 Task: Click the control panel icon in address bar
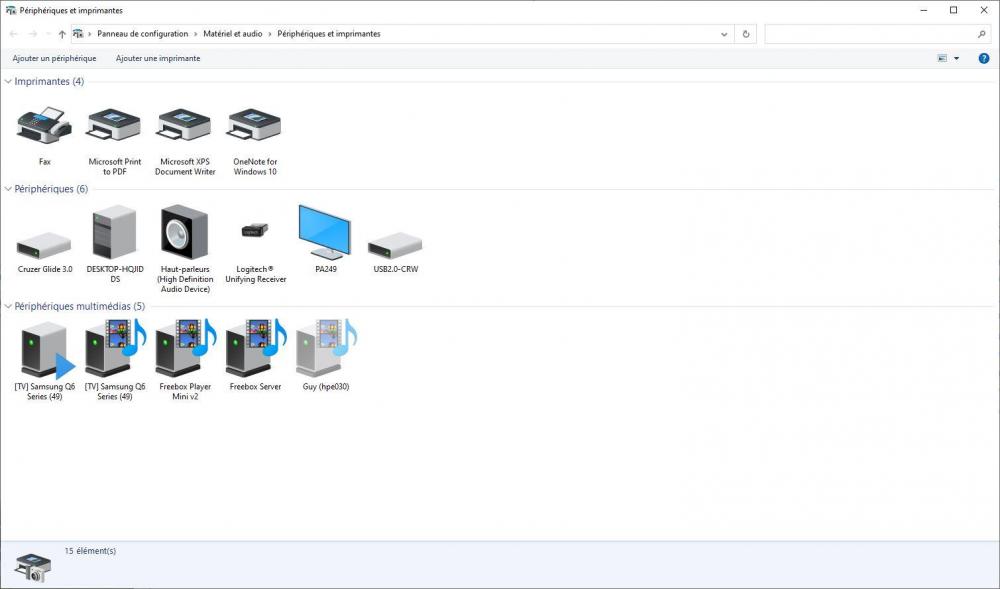click(x=78, y=34)
